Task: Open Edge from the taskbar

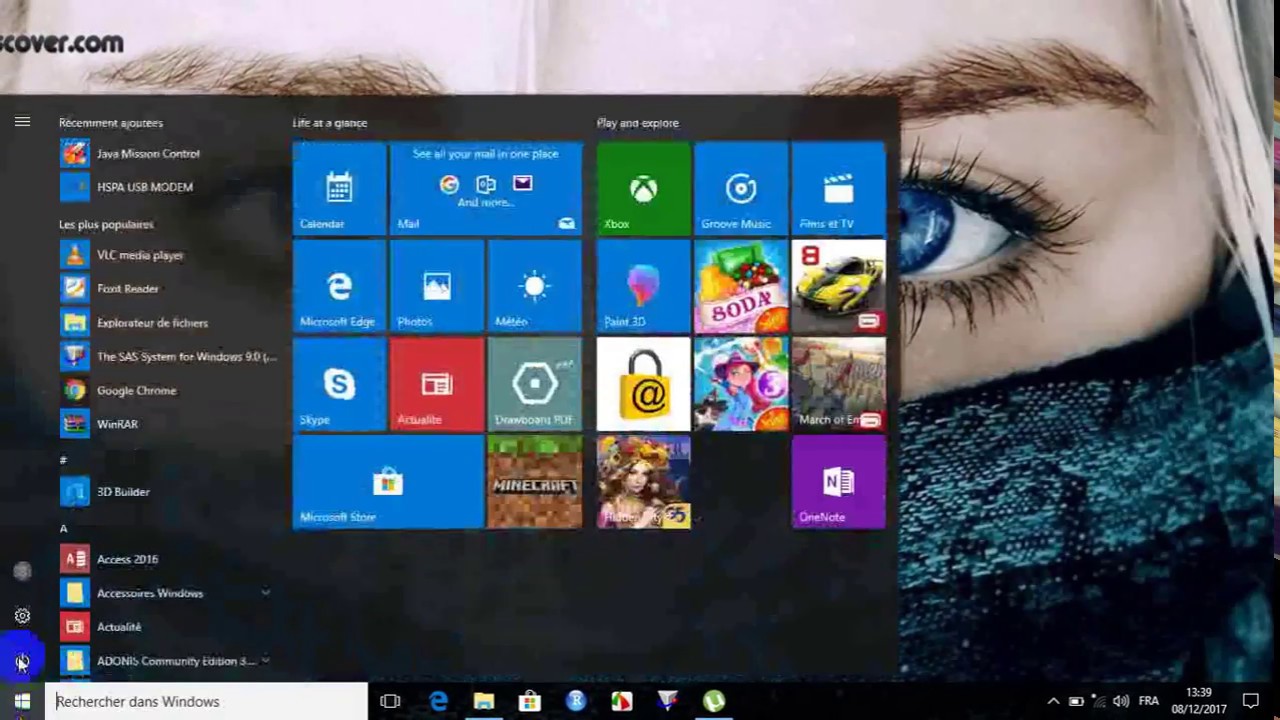Action: click(438, 702)
